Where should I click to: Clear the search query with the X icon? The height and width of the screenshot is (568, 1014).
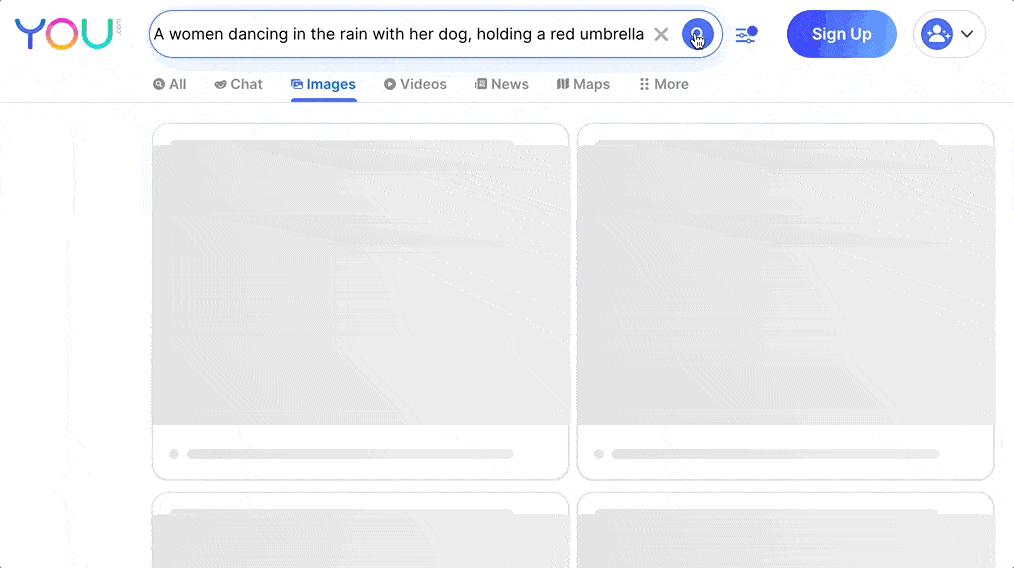click(661, 34)
